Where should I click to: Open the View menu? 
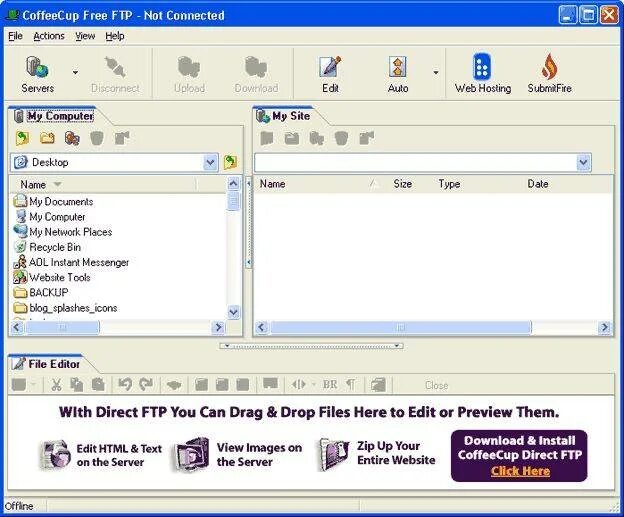85,36
